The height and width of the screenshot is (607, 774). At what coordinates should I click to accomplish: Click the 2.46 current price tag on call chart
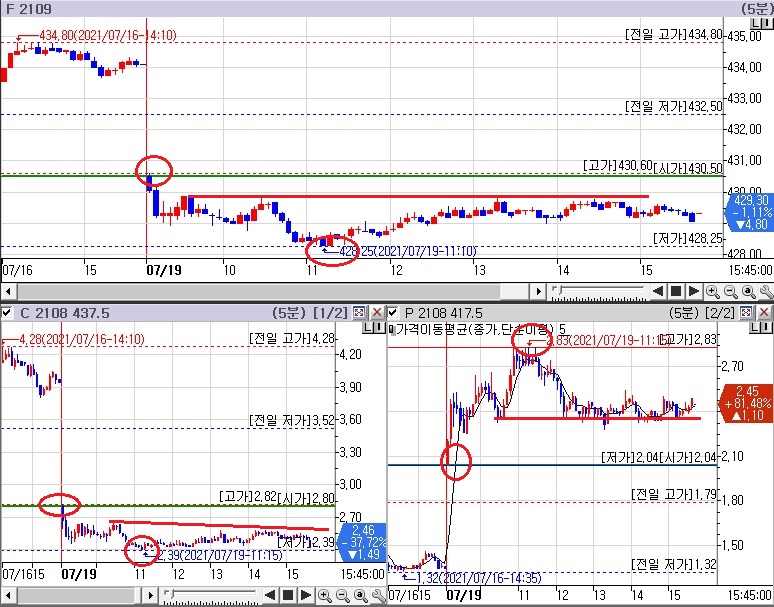point(363,542)
